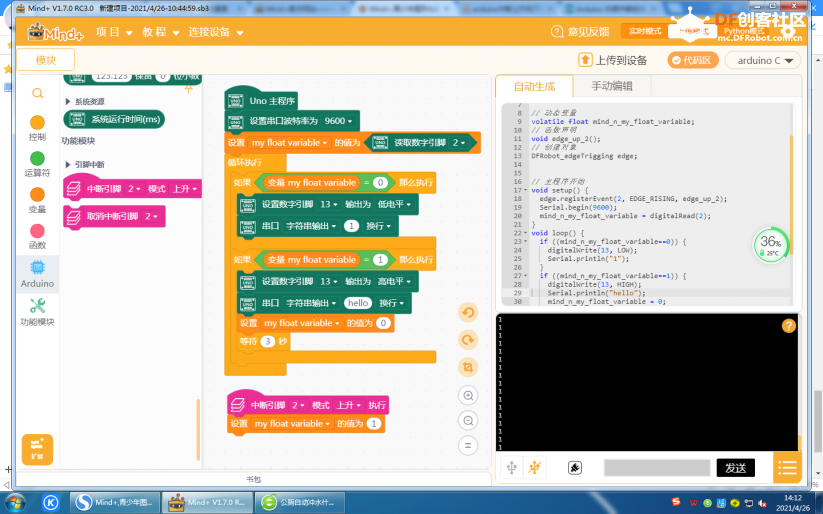Select the 控制 category circle
Image resolution: width=823 pixels, height=514 pixels.
pos(37,122)
